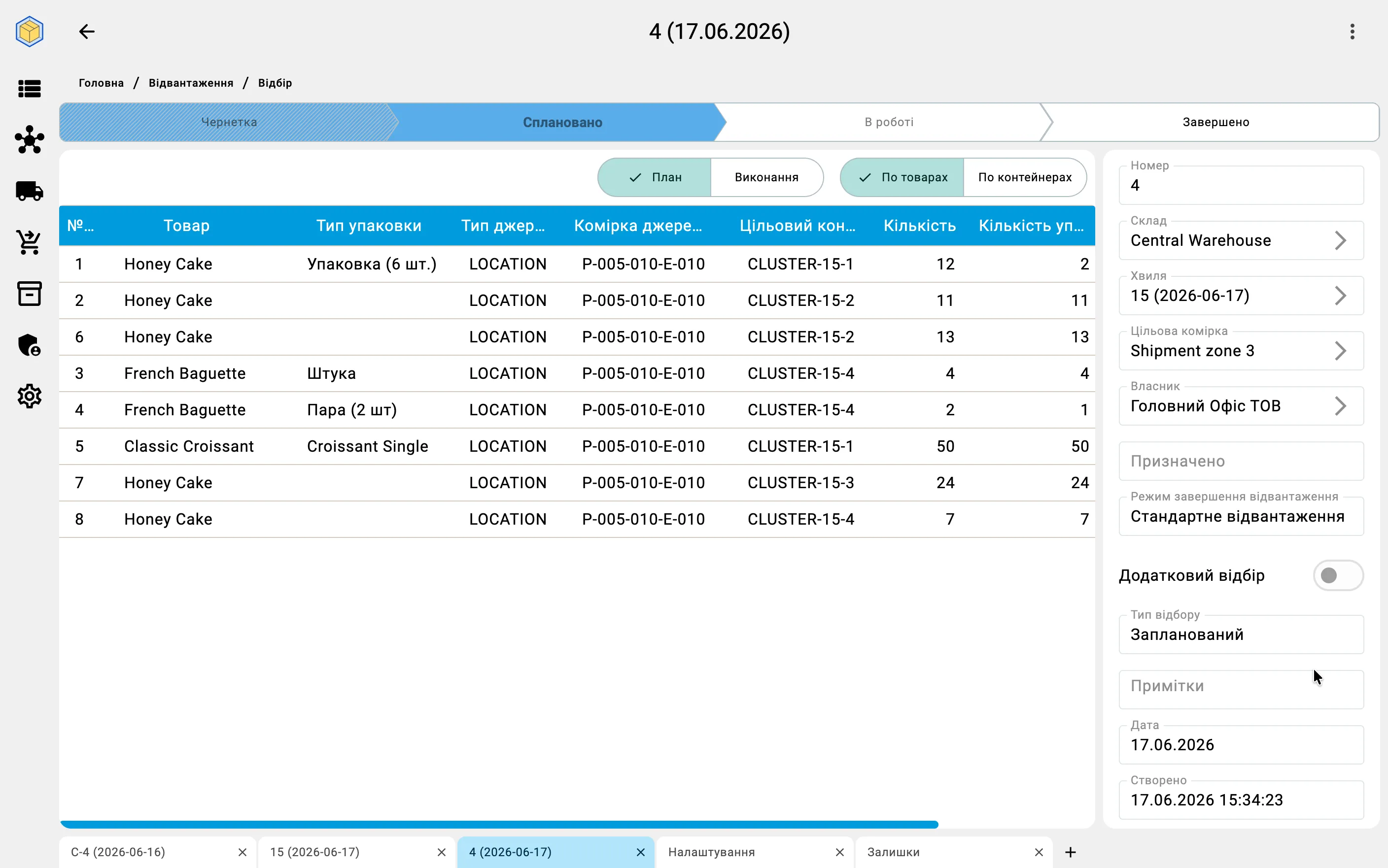1388x868 pixels.
Task: Open the list menu sidebar icon
Action: pyautogui.click(x=29, y=88)
